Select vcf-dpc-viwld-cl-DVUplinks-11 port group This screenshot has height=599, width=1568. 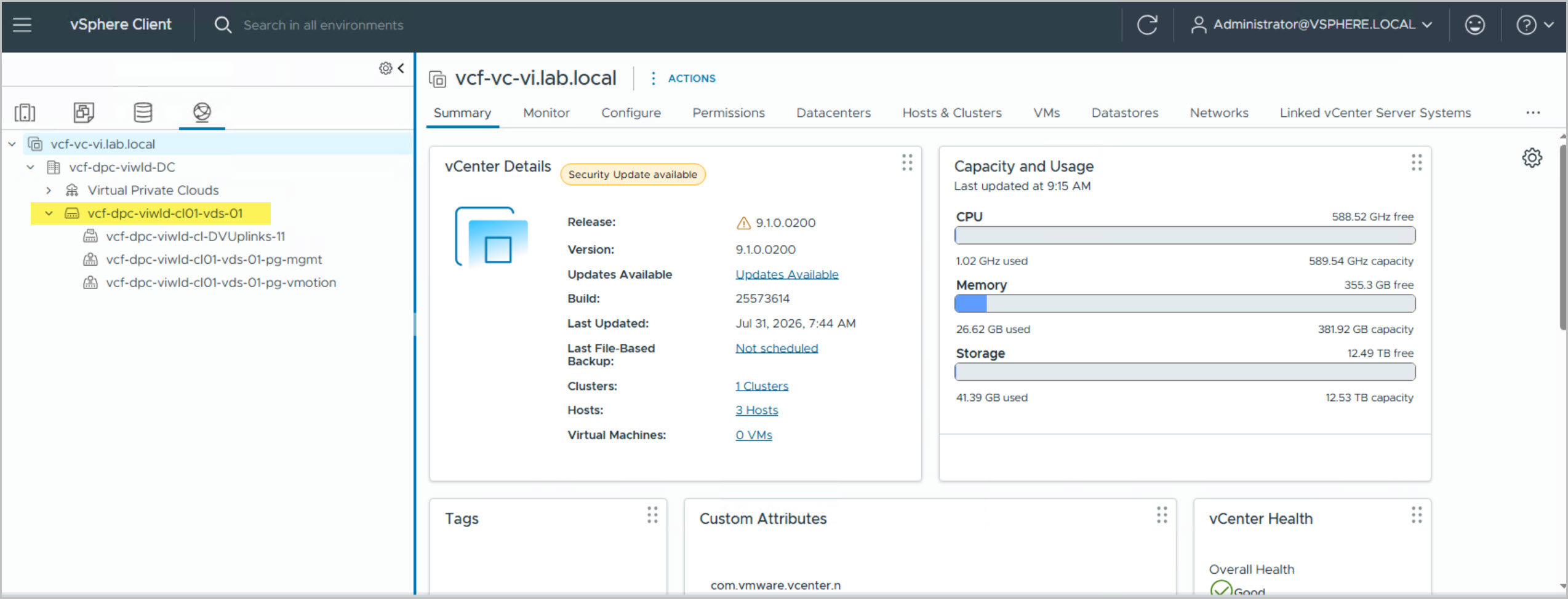tap(195, 236)
